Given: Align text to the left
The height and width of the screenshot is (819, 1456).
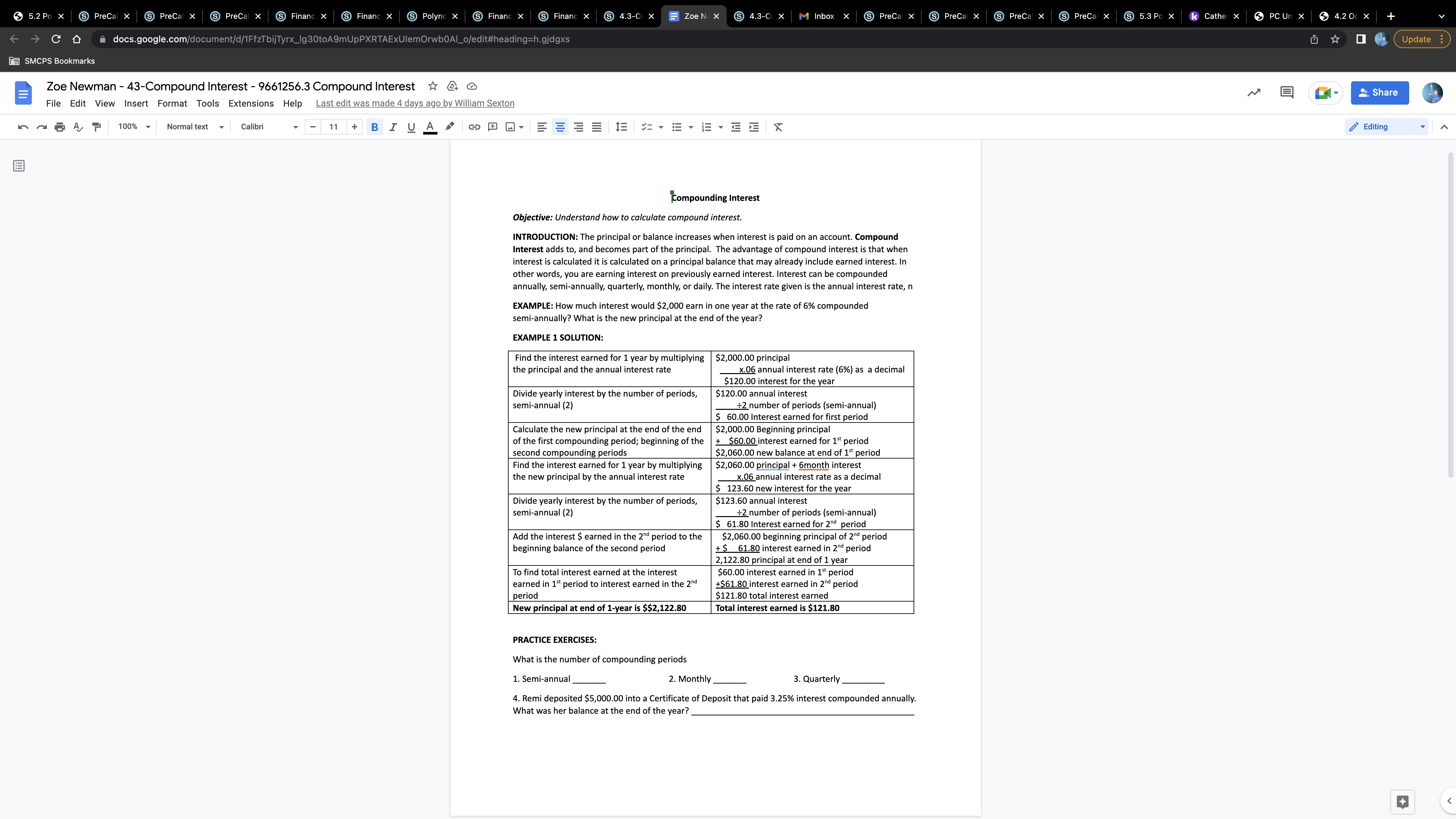Looking at the screenshot, I should pyautogui.click(x=542, y=127).
